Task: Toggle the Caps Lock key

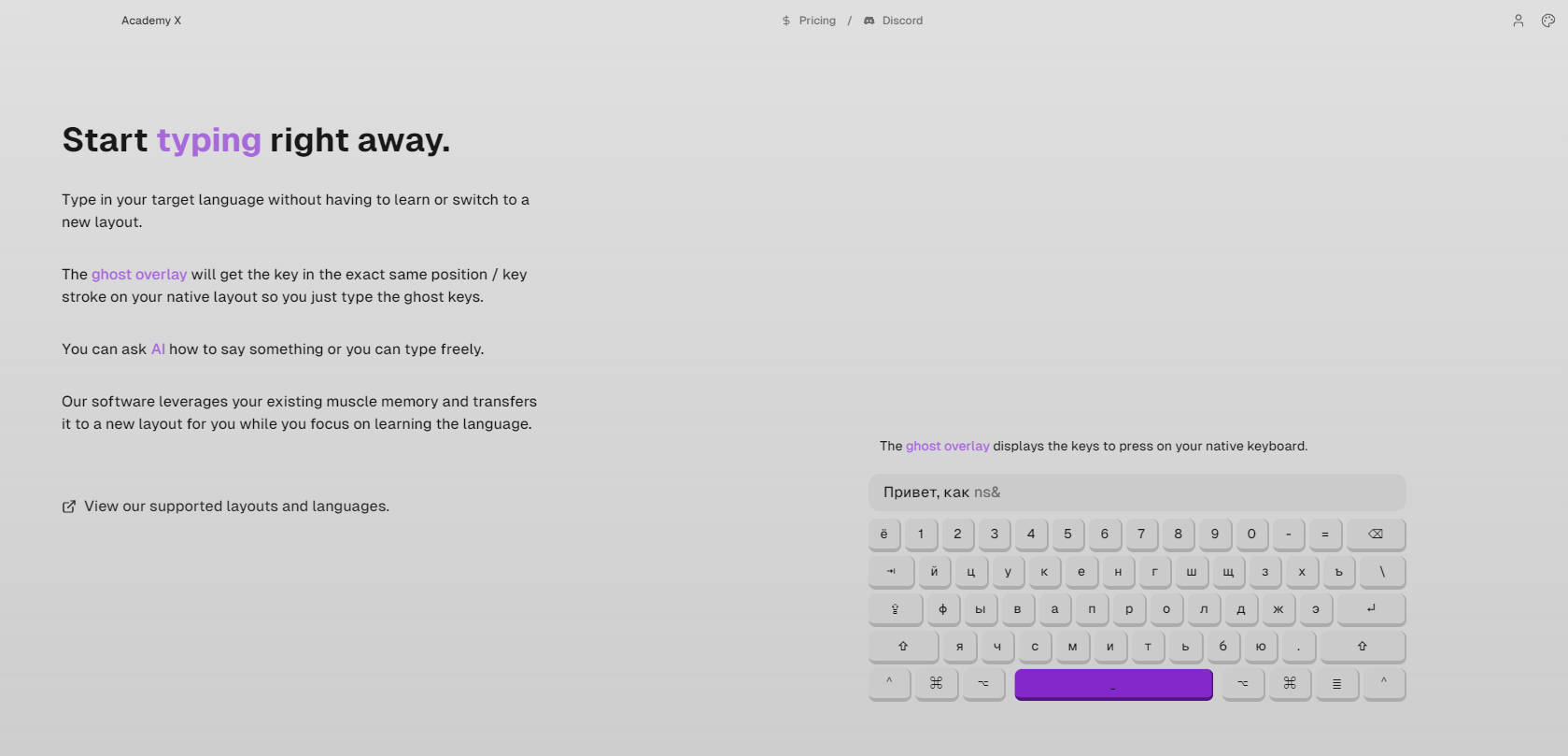Action: point(895,609)
